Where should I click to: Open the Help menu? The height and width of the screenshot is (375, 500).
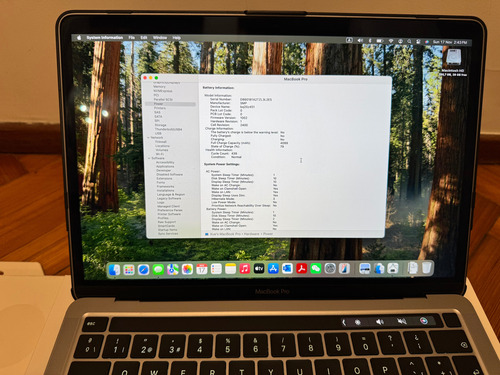pos(177,38)
